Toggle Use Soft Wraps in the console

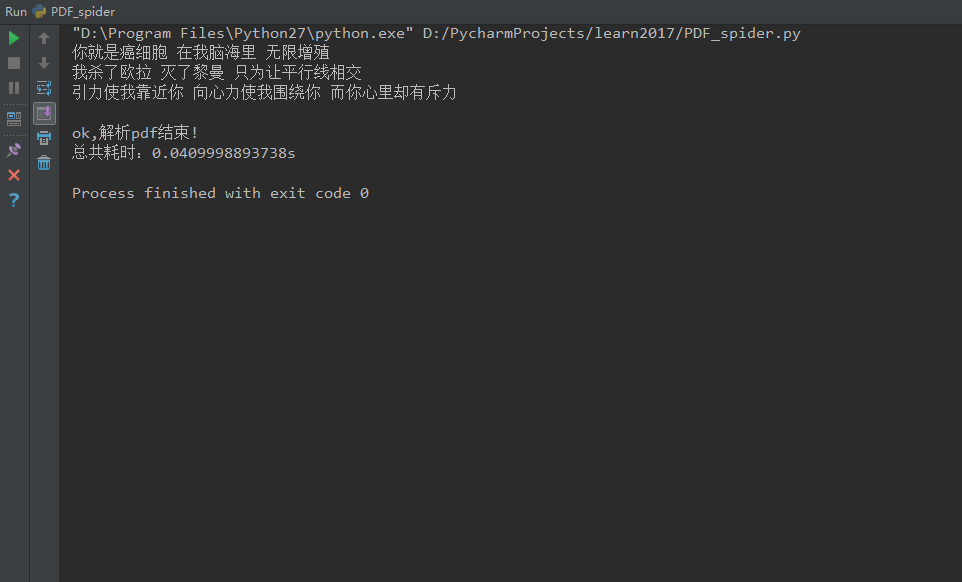click(x=43, y=87)
